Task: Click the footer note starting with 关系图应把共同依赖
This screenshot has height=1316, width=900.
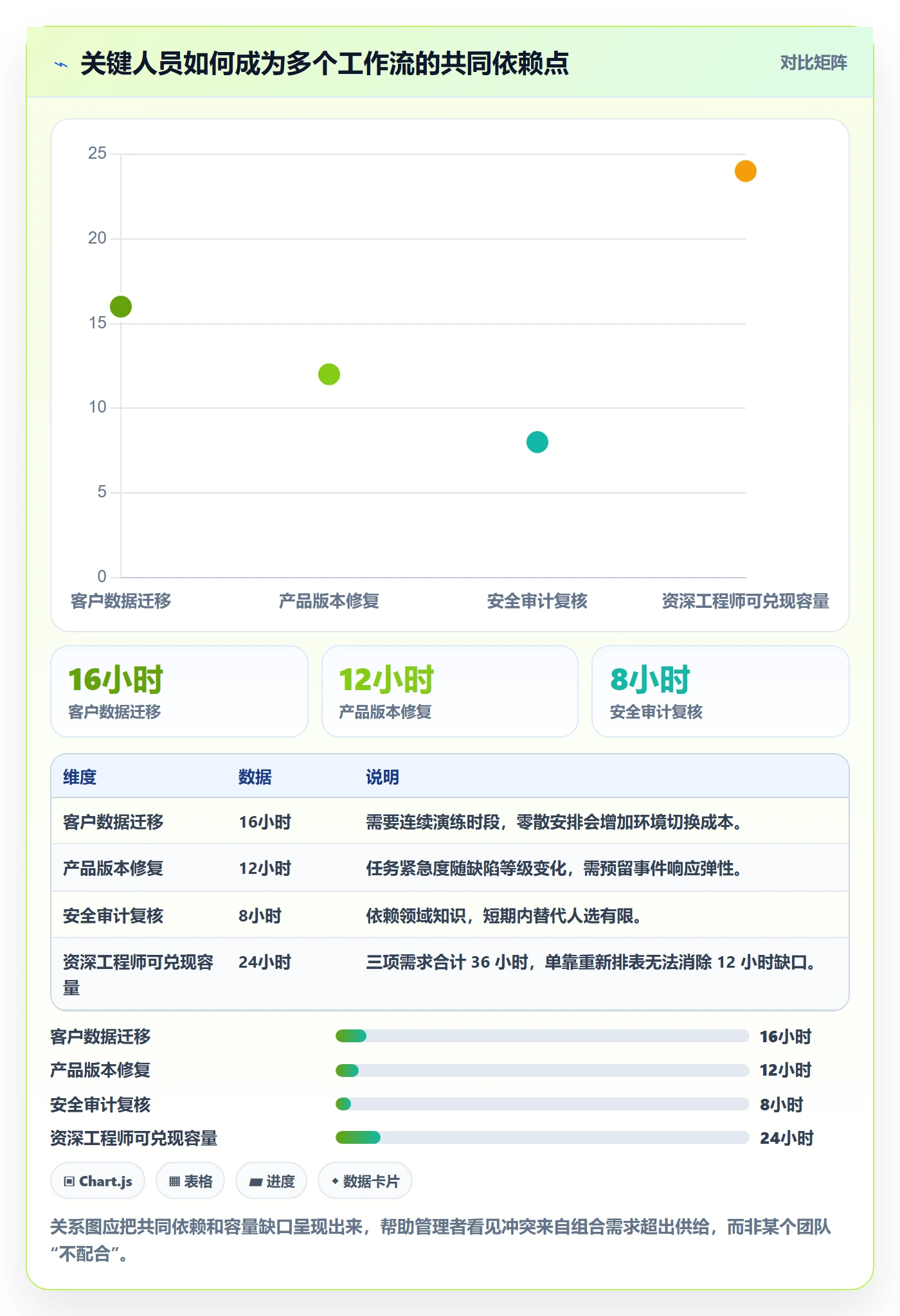Action: pos(441,1240)
